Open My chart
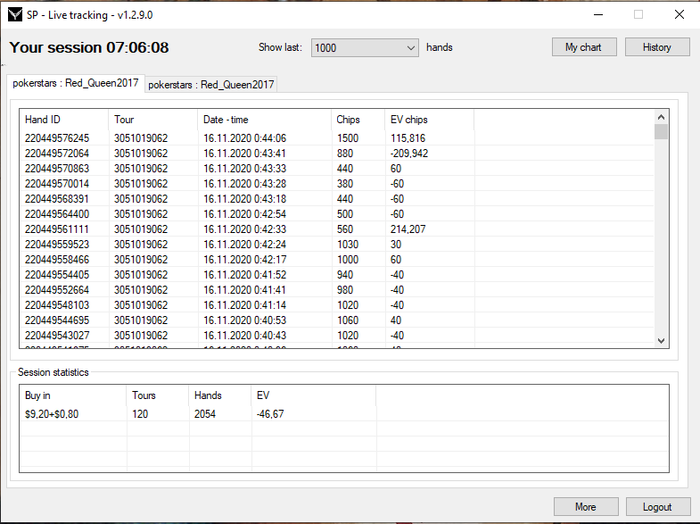Viewport: 700px width, 524px height. click(584, 47)
